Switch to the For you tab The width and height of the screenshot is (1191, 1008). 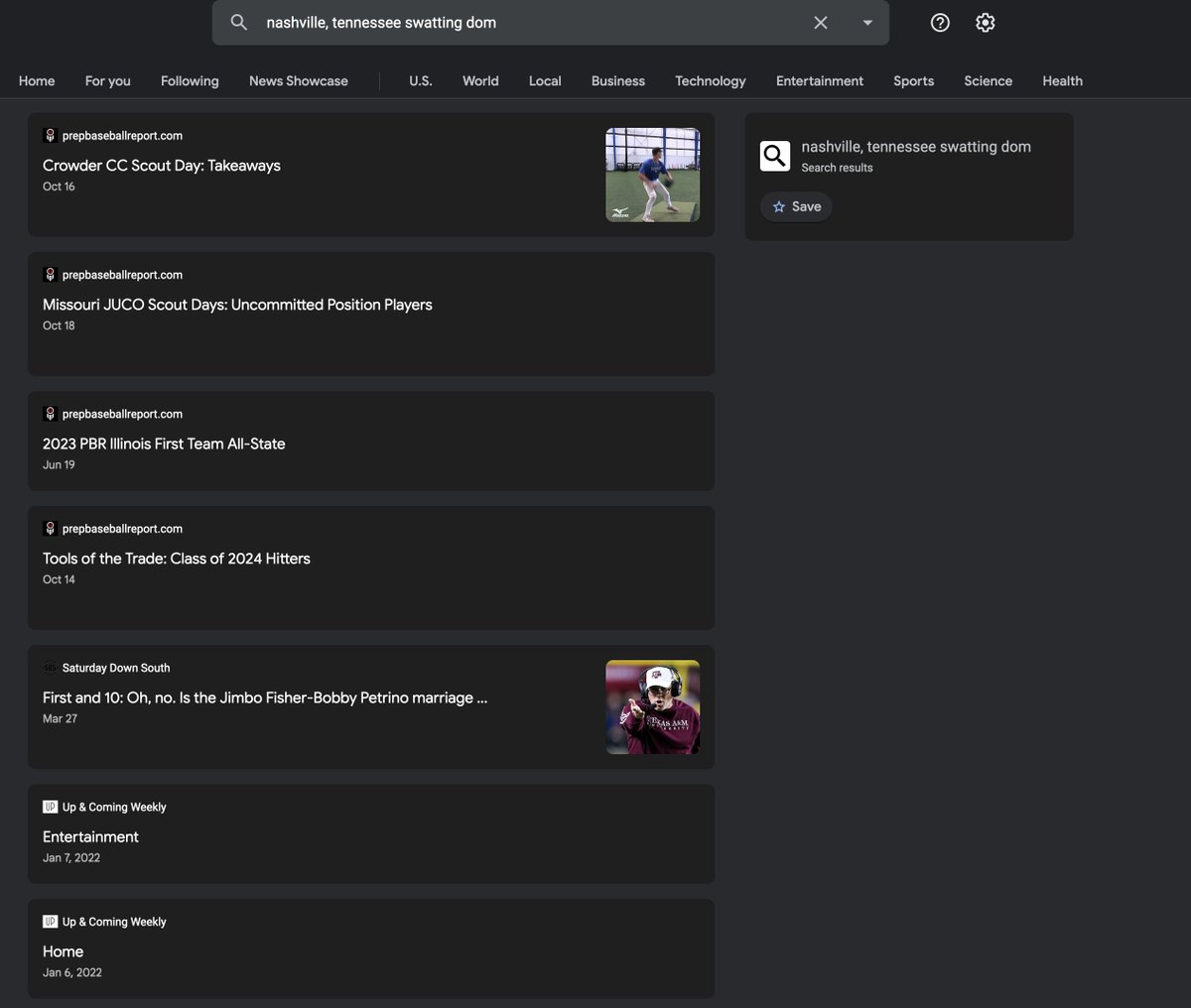108,81
